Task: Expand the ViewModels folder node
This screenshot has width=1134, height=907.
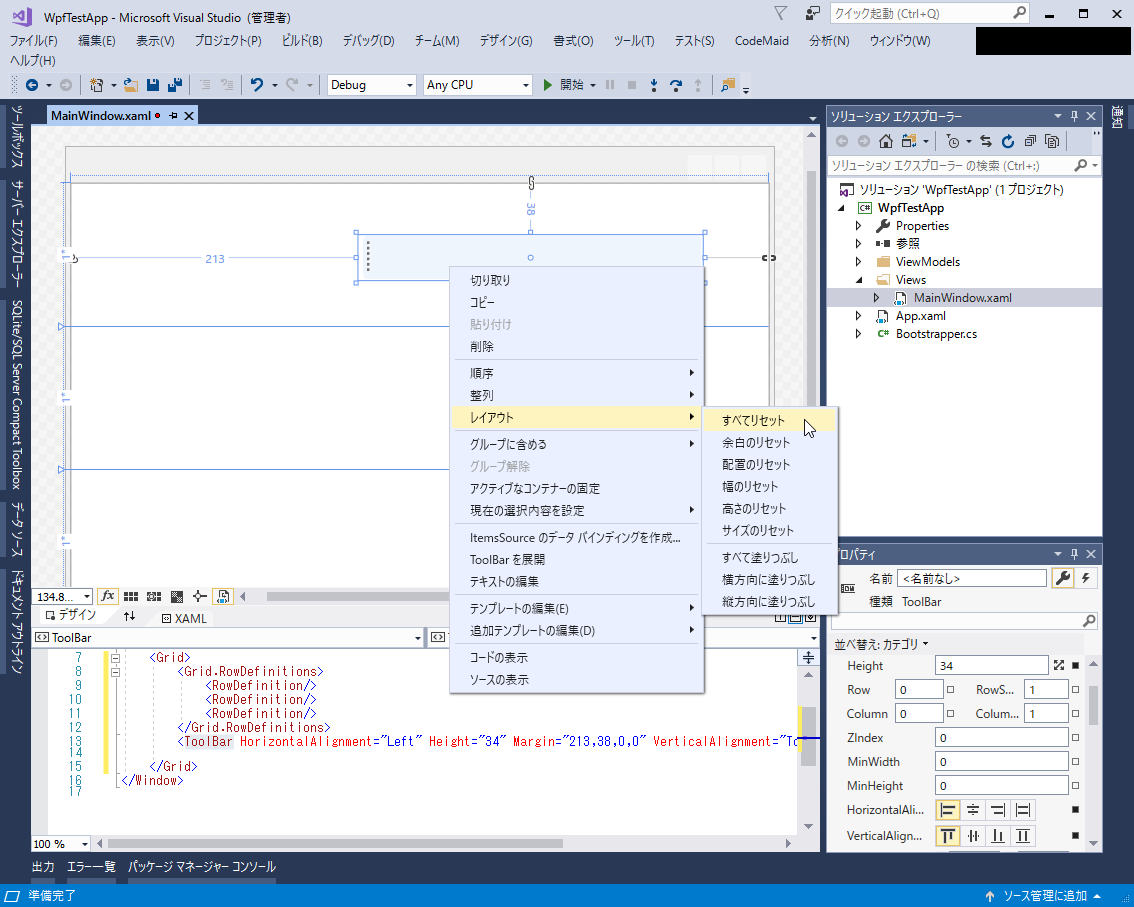Action: (858, 262)
